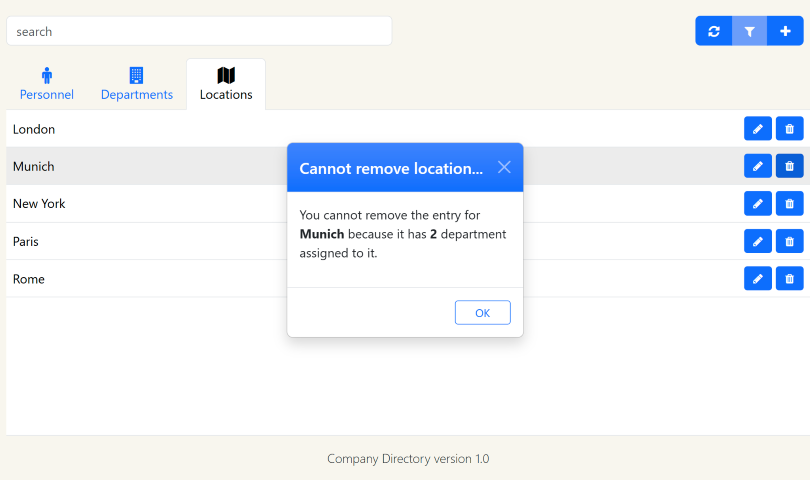Open the filter funnel button
Screen dimensions: 810x480
coord(749,31)
